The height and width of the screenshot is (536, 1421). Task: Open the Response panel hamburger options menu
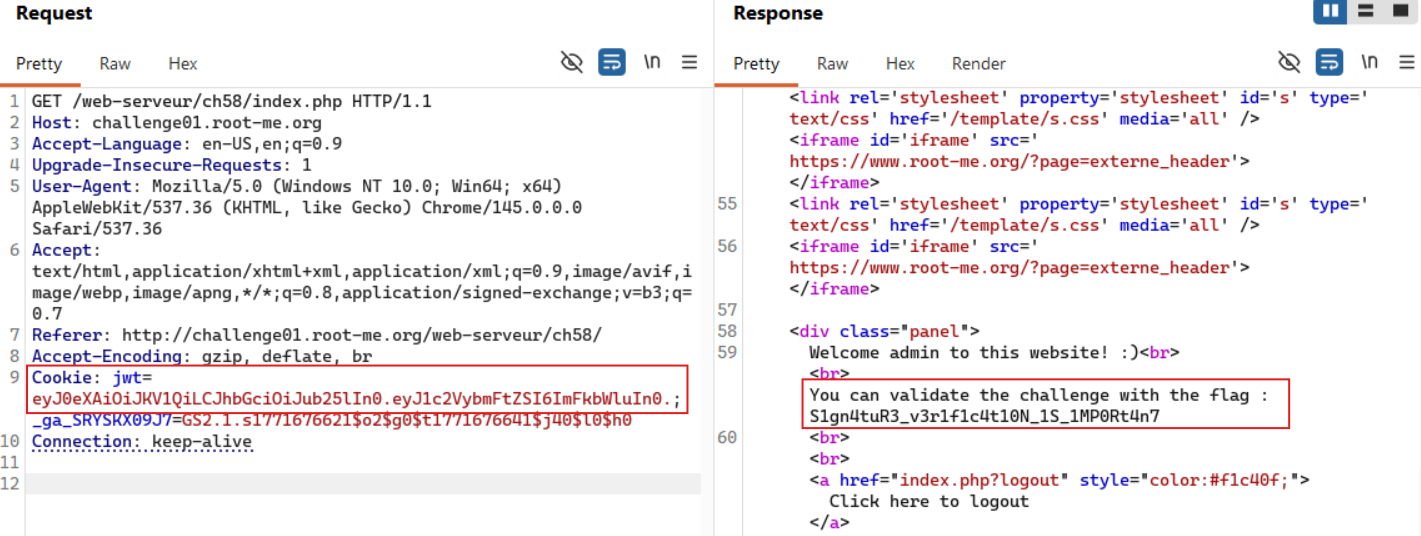tap(1407, 62)
